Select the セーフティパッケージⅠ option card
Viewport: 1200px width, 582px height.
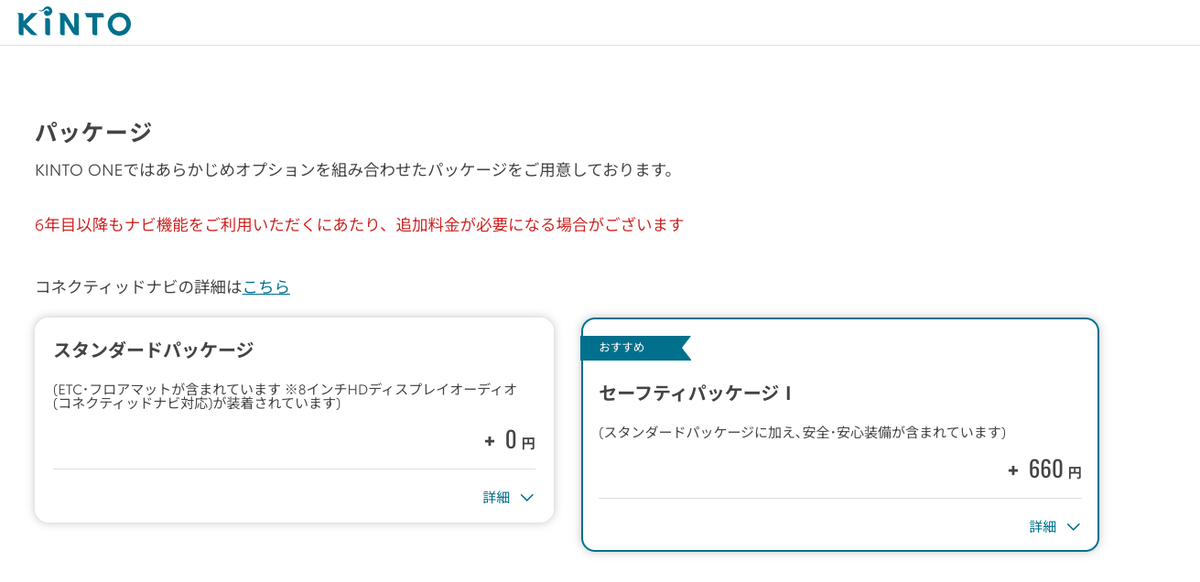[x=840, y=435]
